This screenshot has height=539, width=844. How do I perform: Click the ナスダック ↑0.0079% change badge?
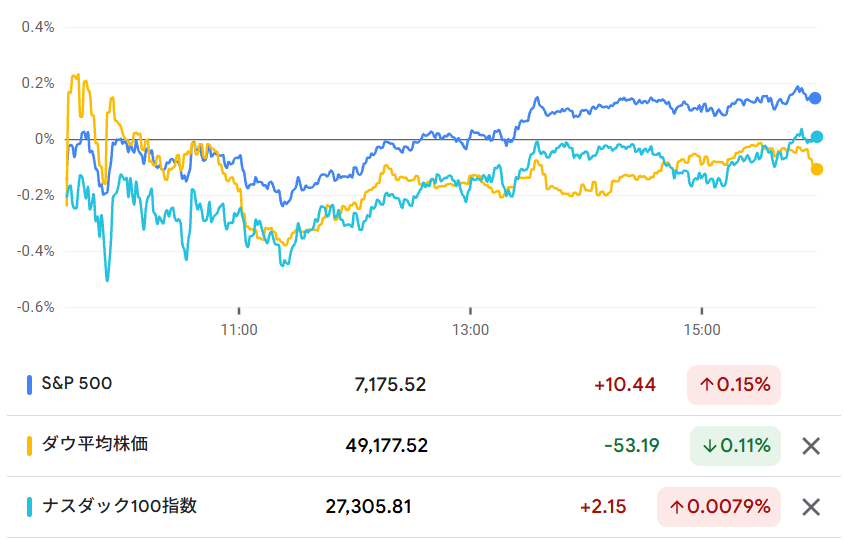(718, 507)
